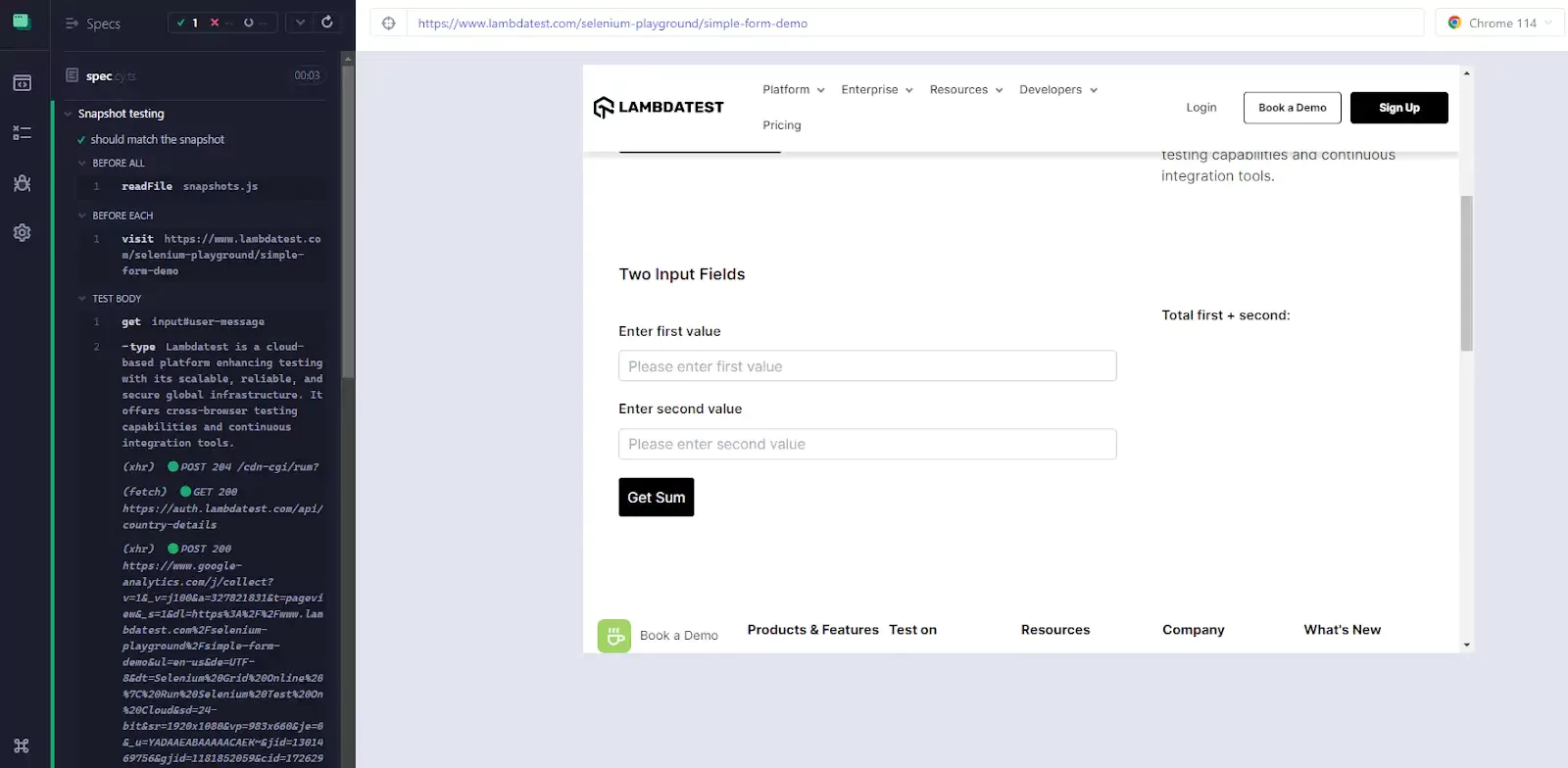Open the Chrome 114 browser dropdown
This screenshot has height=768, width=1568.
[1500, 23]
